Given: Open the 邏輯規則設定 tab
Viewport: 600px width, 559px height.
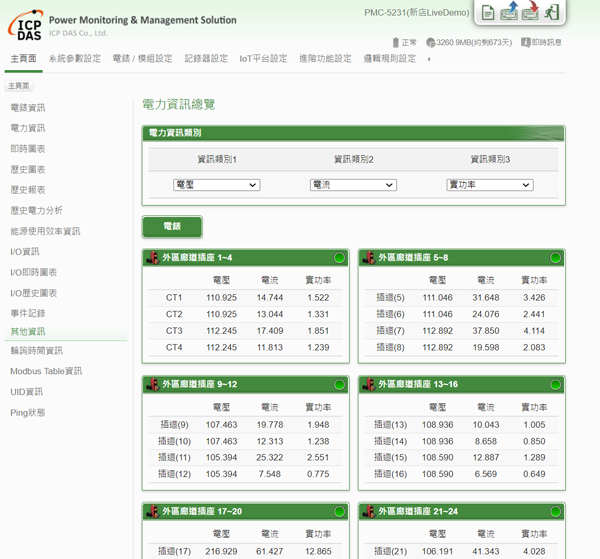Looking at the screenshot, I should tap(390, 59).
